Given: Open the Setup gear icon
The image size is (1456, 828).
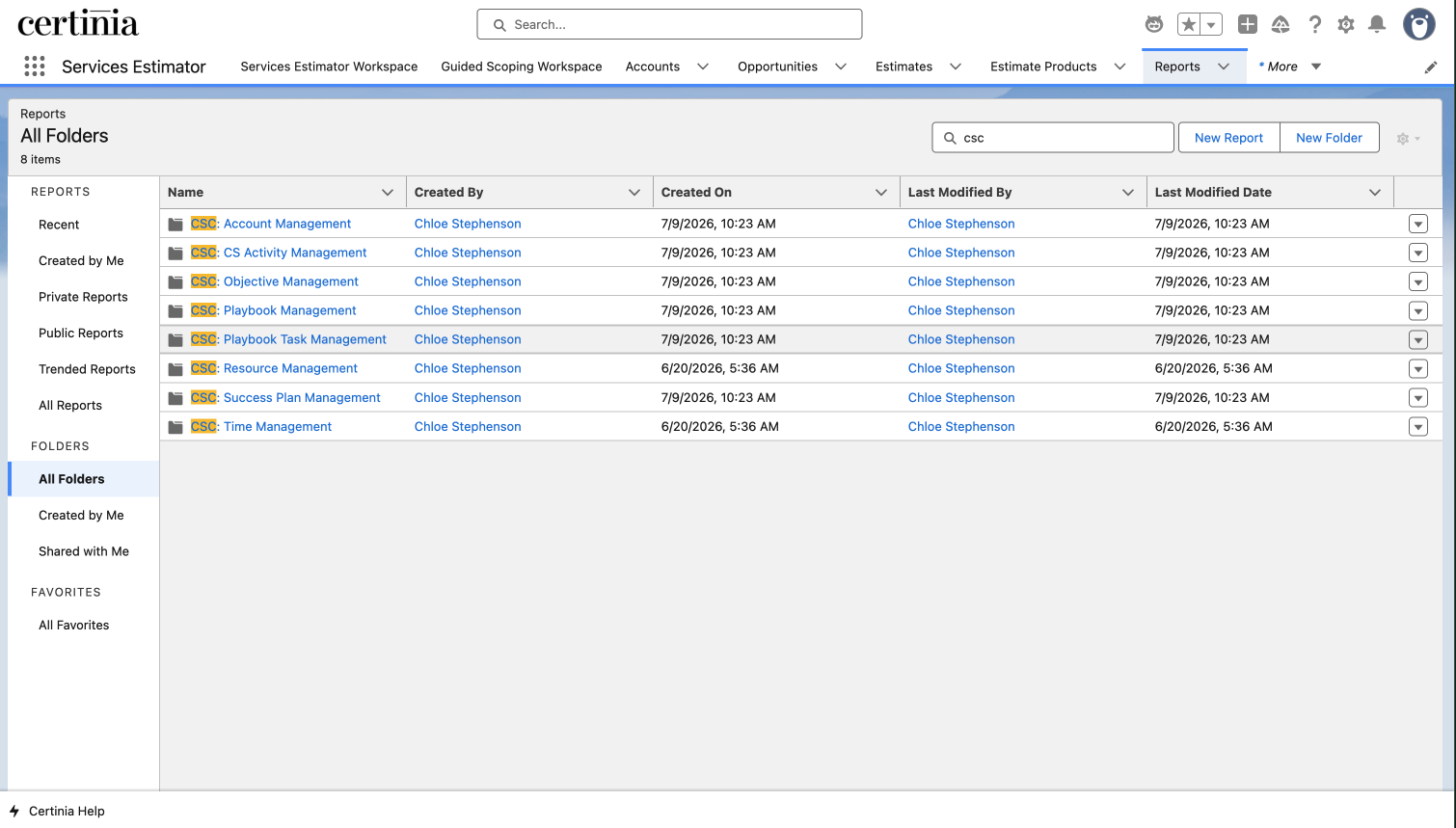Looking at the screenshot, I should (1346, 24).
